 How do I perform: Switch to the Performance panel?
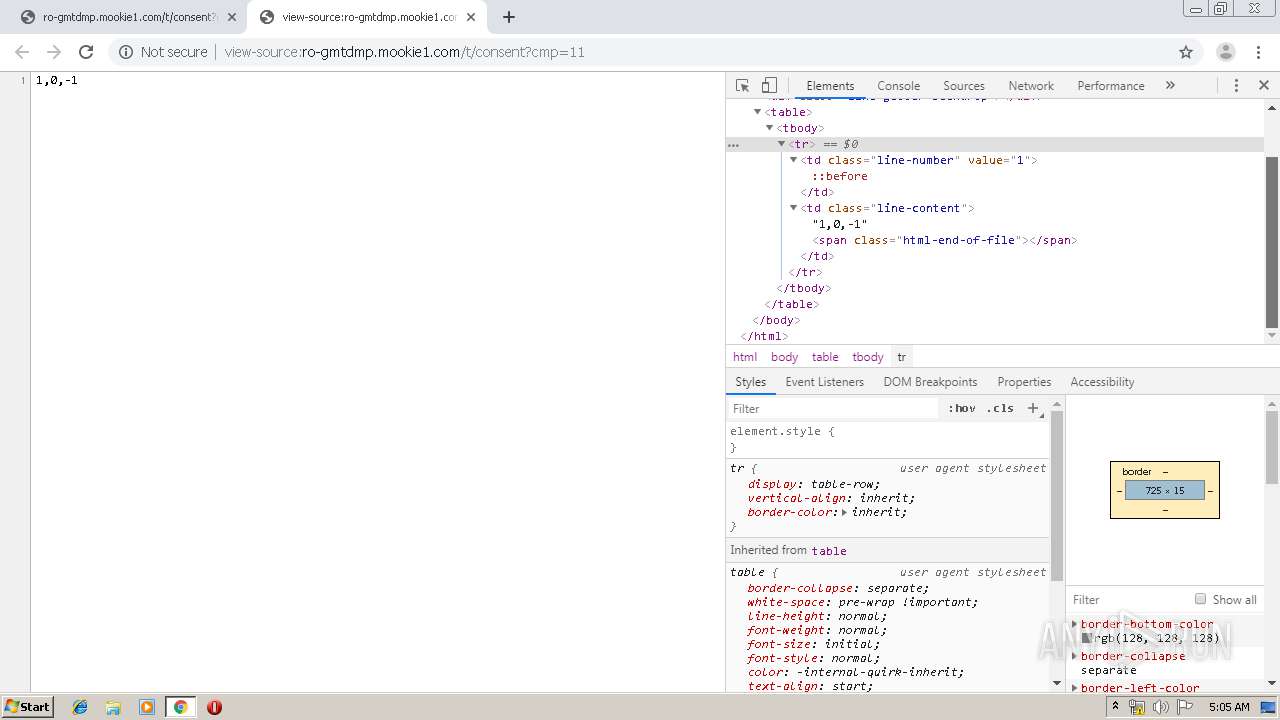pos(1111,86)
